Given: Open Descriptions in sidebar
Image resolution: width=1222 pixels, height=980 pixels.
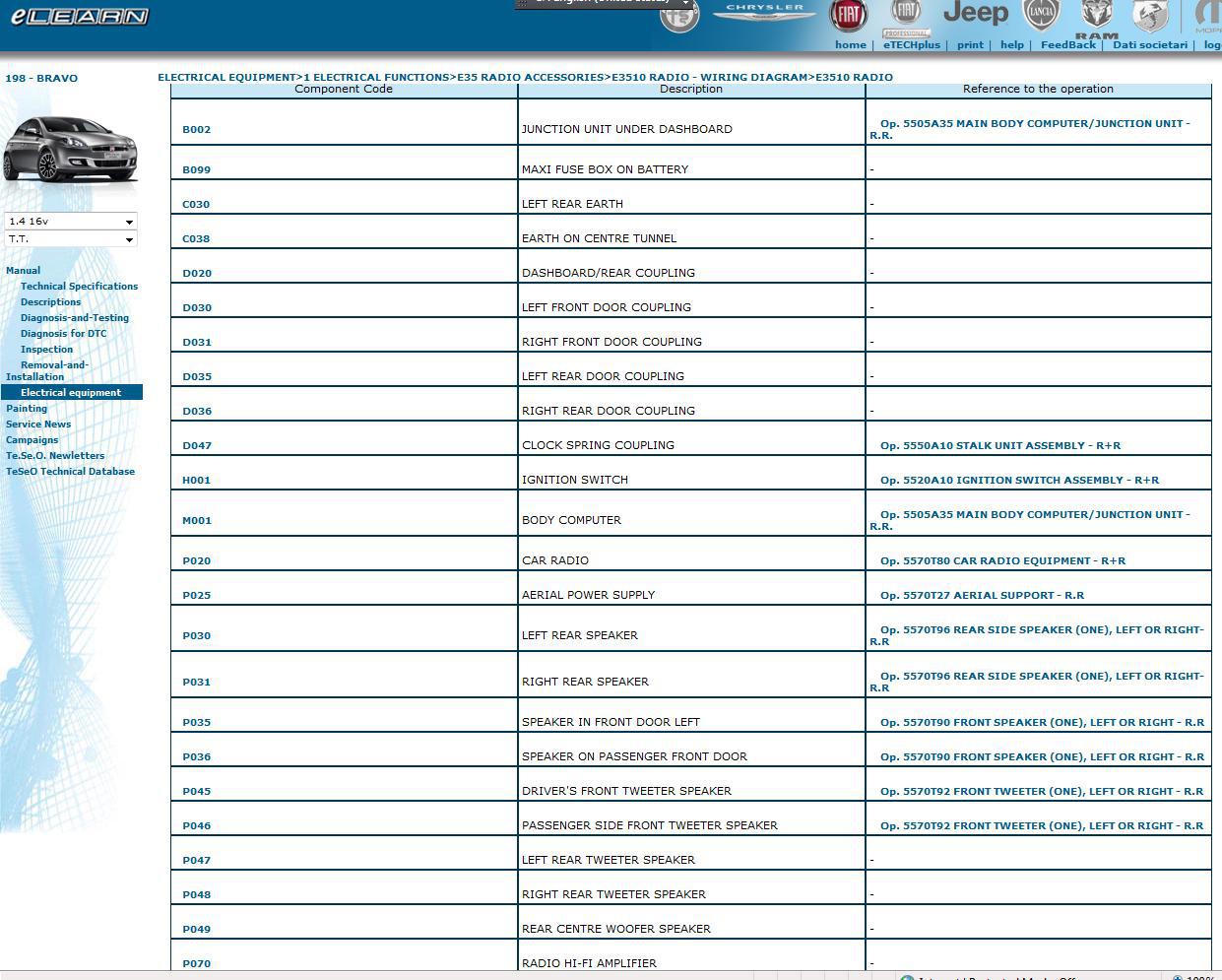Looking at the screenshot, I should pyautogui.click(x=50, y=302).
